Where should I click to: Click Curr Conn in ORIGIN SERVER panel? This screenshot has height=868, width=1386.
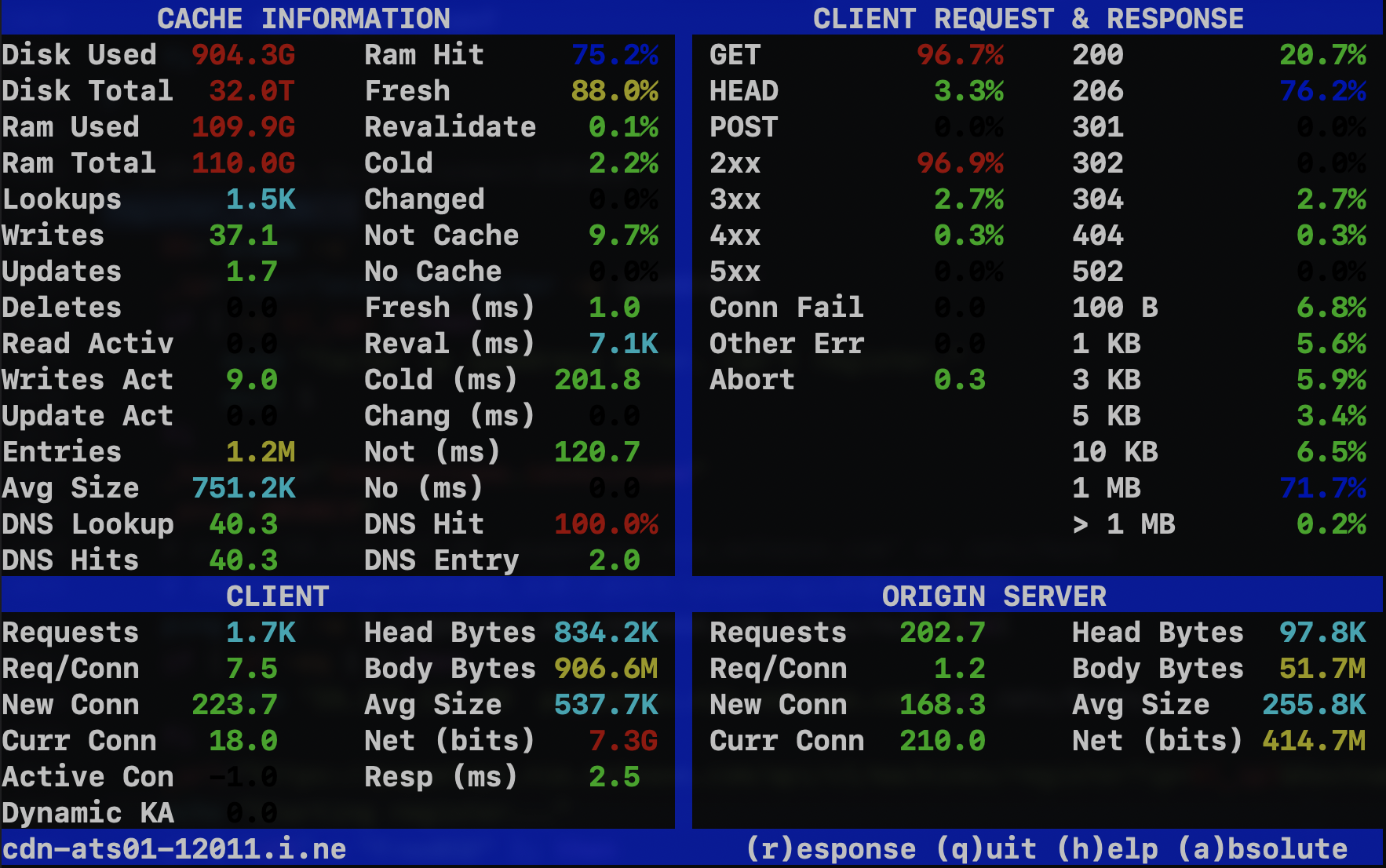tap(786, 740)
